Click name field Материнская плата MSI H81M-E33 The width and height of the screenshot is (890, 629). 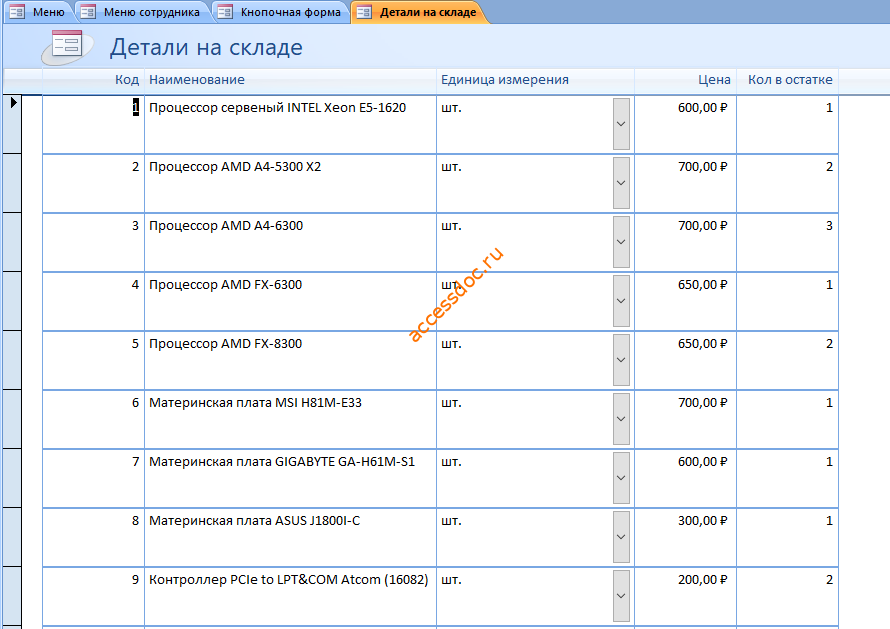(291, 420)
